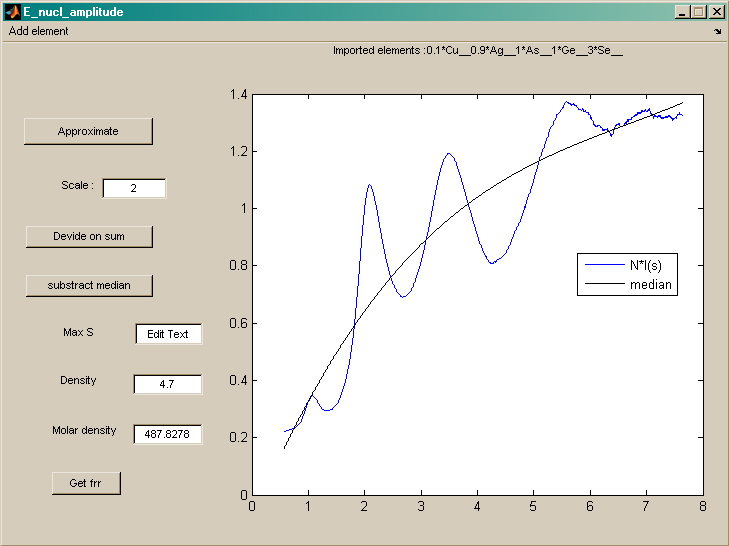The image size is (729, 546).
Task: Maximize the E_nucl_amplitude window
Action: point(698,12)
